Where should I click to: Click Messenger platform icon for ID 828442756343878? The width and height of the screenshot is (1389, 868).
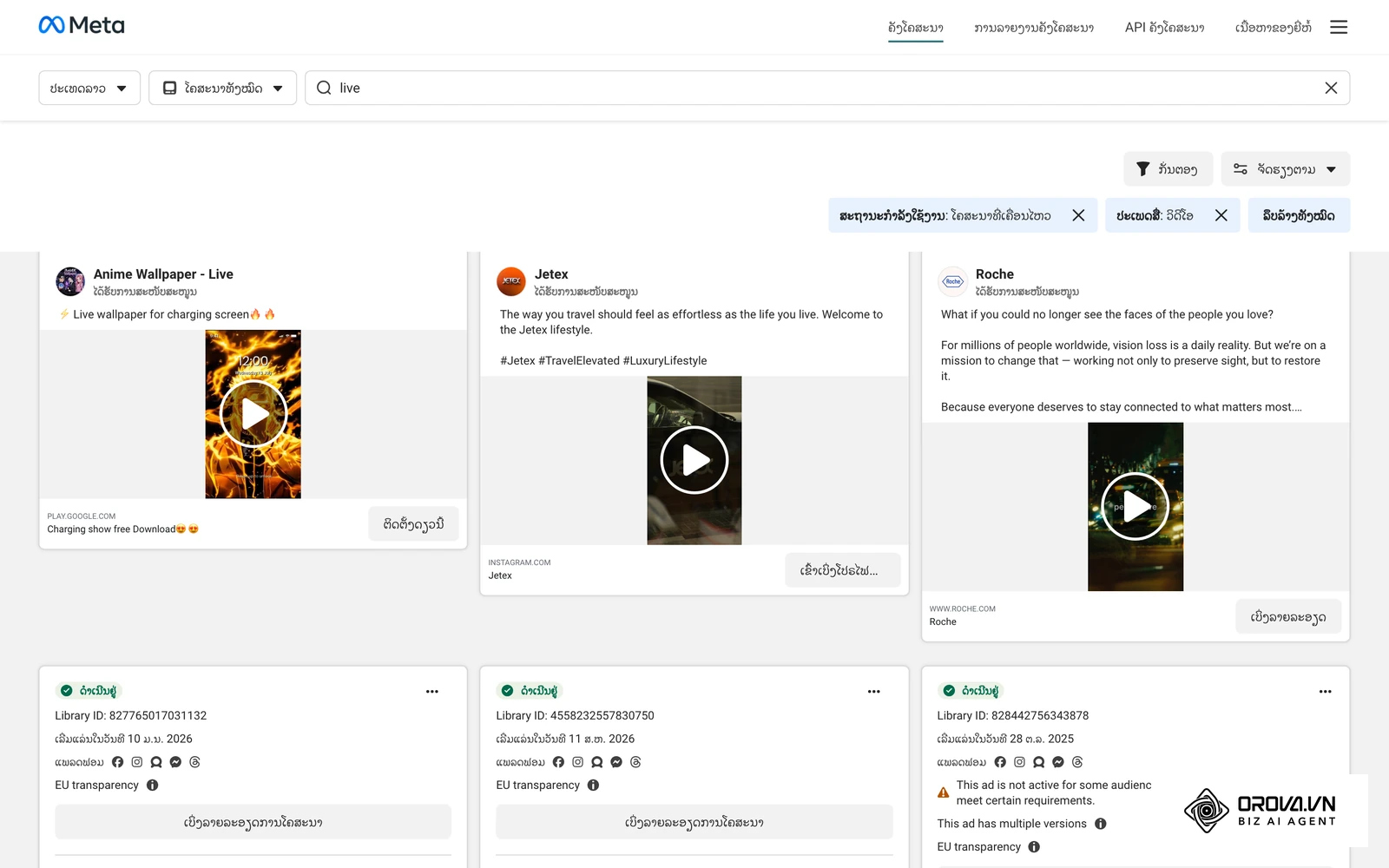[x=1058, y=762]
